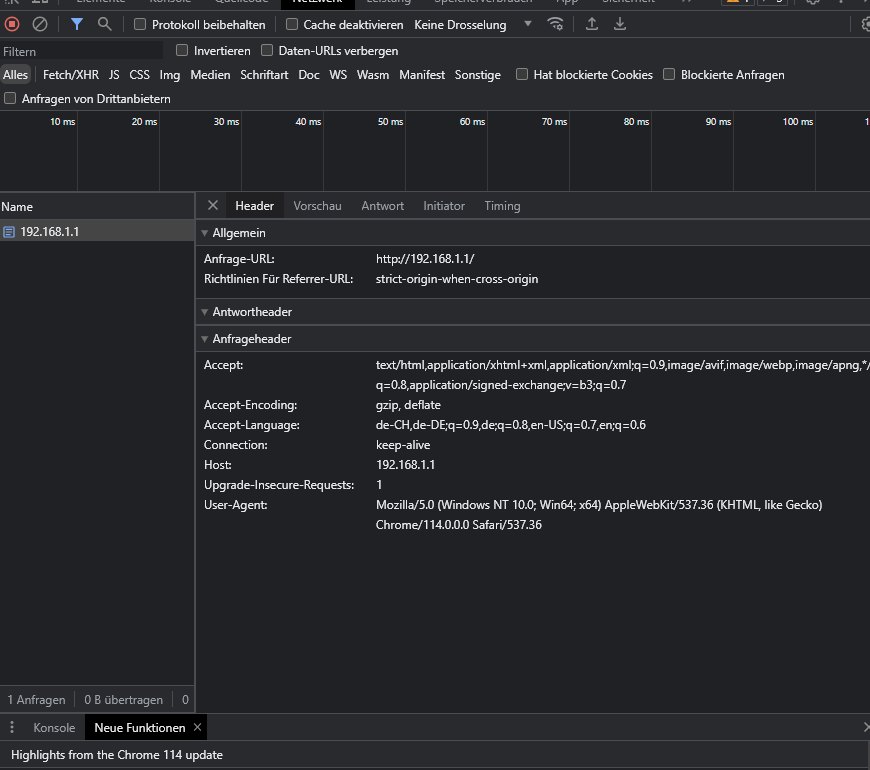Screen dimensions: 870x770
Task: Check the Cache deaktivieren checkbox
Action: 292,24
